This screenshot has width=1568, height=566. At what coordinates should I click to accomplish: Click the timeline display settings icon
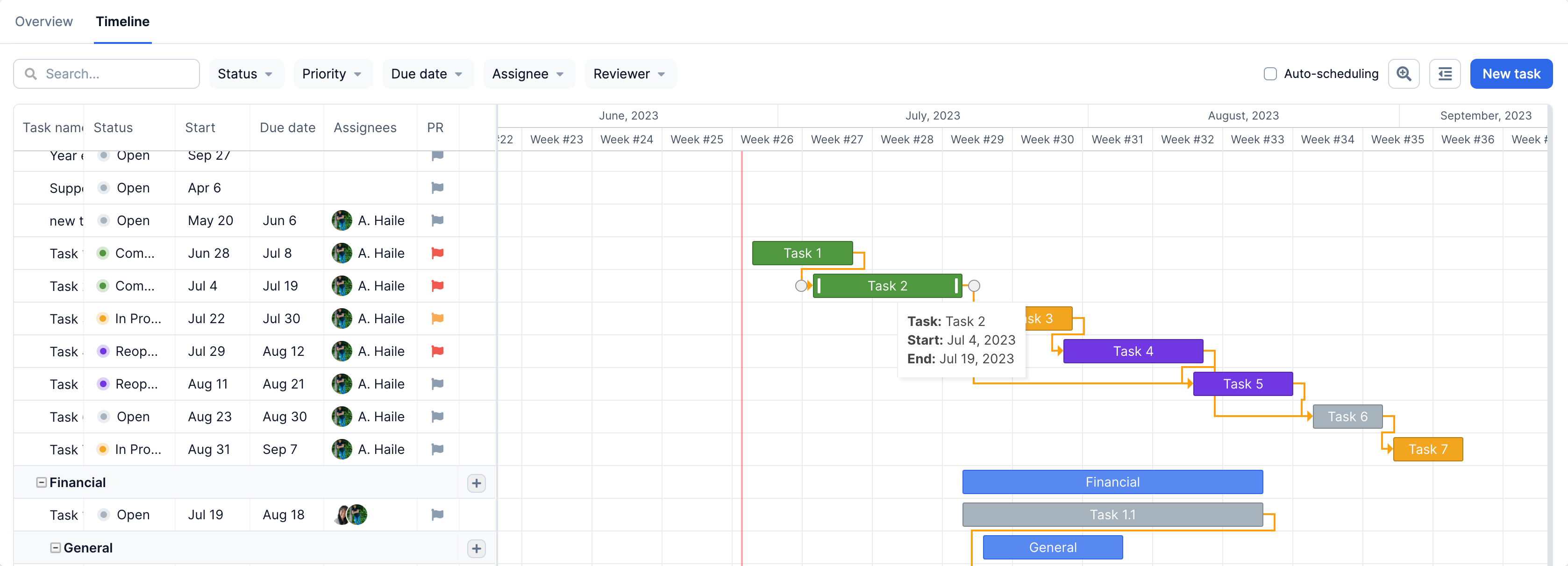(x=1445, y=74)
